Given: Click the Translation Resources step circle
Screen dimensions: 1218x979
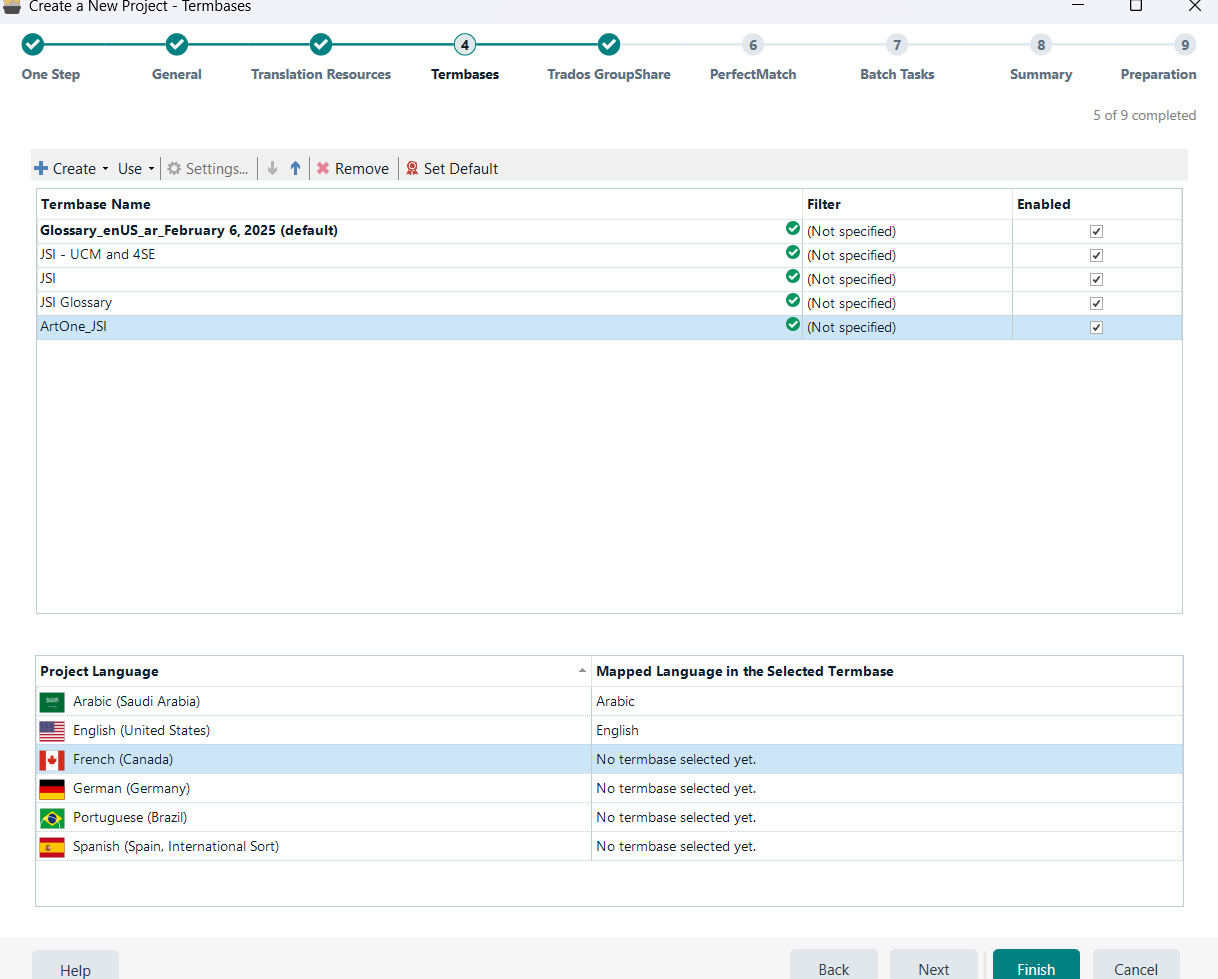Looking at the screenshot, I should (321, 45).
